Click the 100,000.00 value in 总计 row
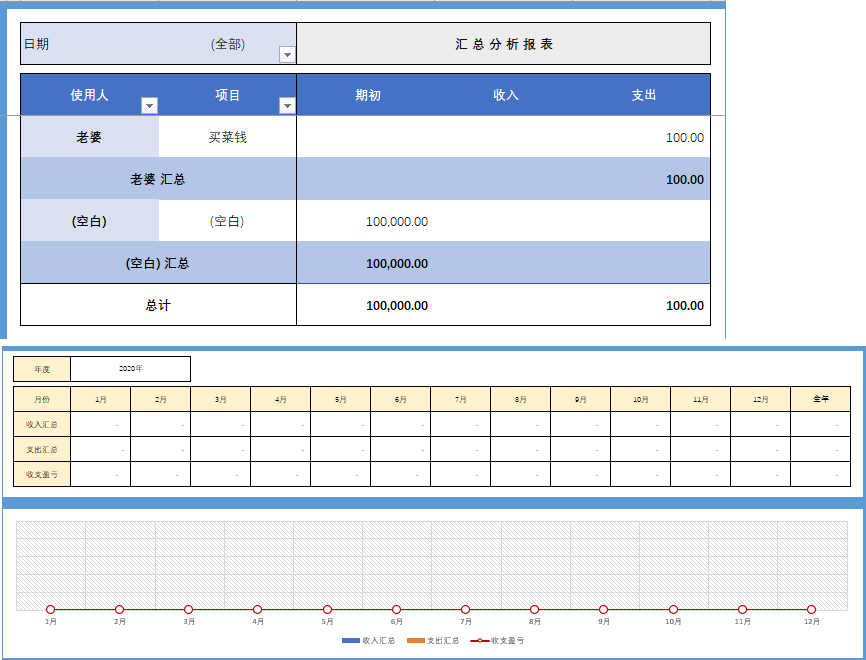 397,305
